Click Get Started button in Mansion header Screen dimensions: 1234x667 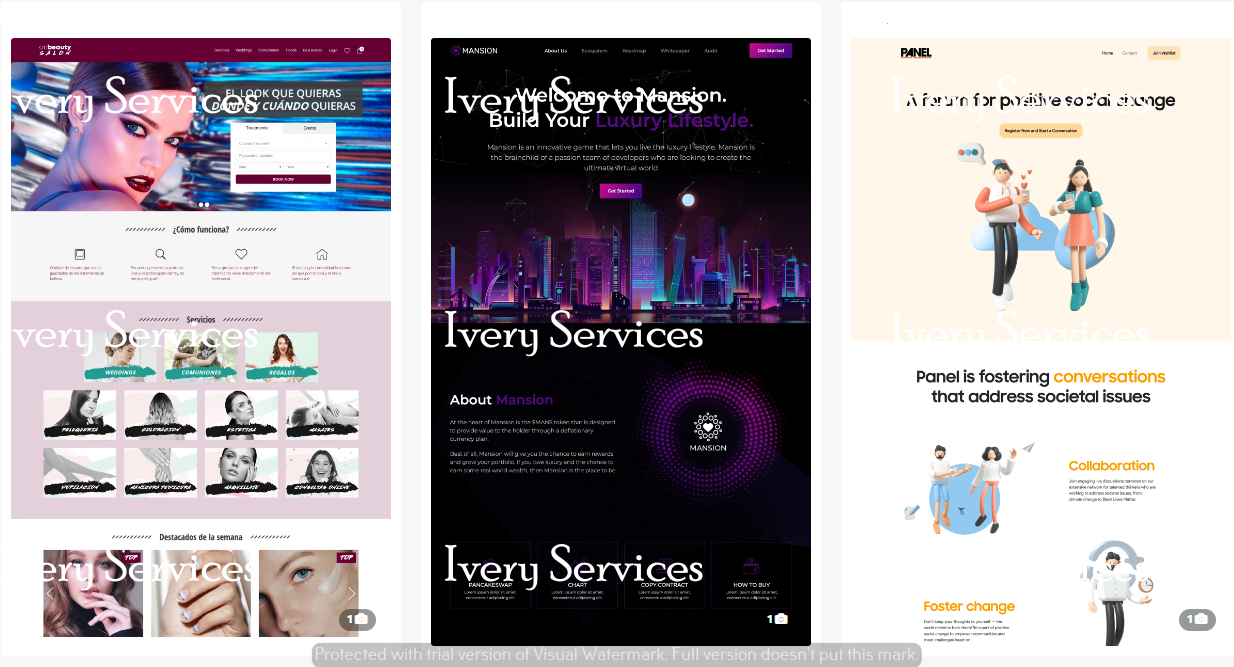pyautogui.click(x=770, y=50)
